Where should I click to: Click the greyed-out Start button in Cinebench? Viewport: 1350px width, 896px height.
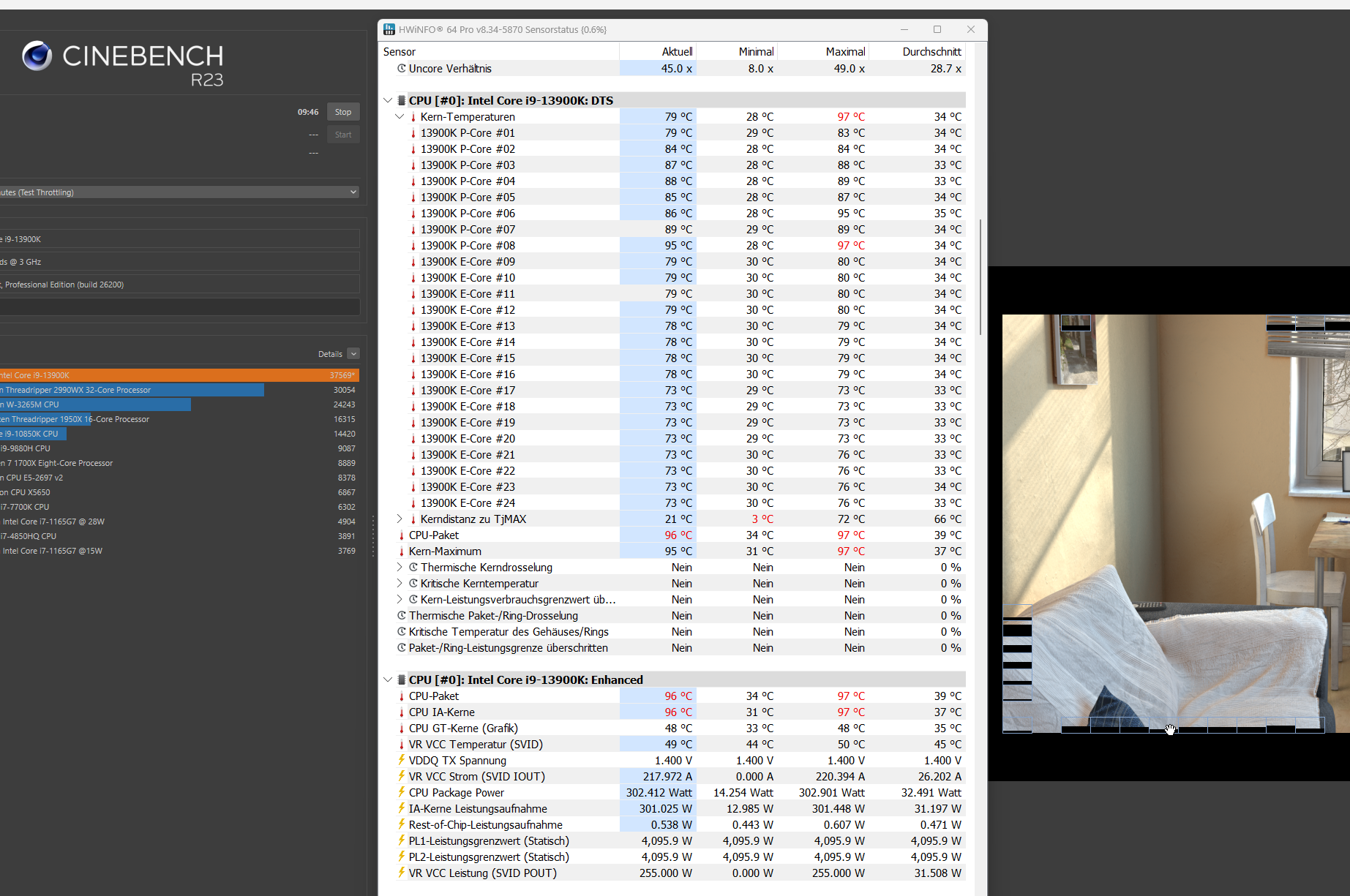343,135
